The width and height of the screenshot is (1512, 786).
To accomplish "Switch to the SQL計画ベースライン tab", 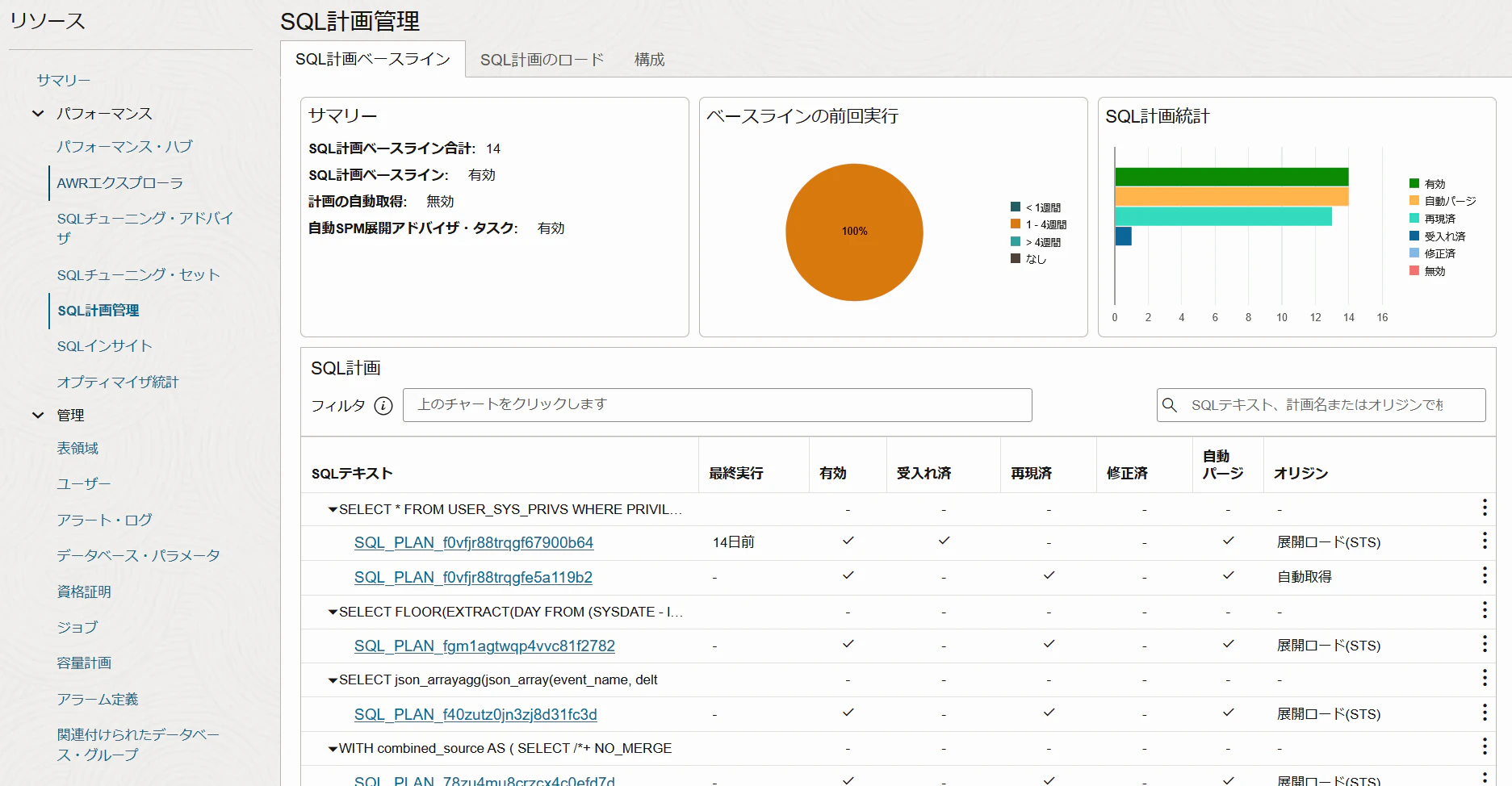I will [x=373, y=59].
